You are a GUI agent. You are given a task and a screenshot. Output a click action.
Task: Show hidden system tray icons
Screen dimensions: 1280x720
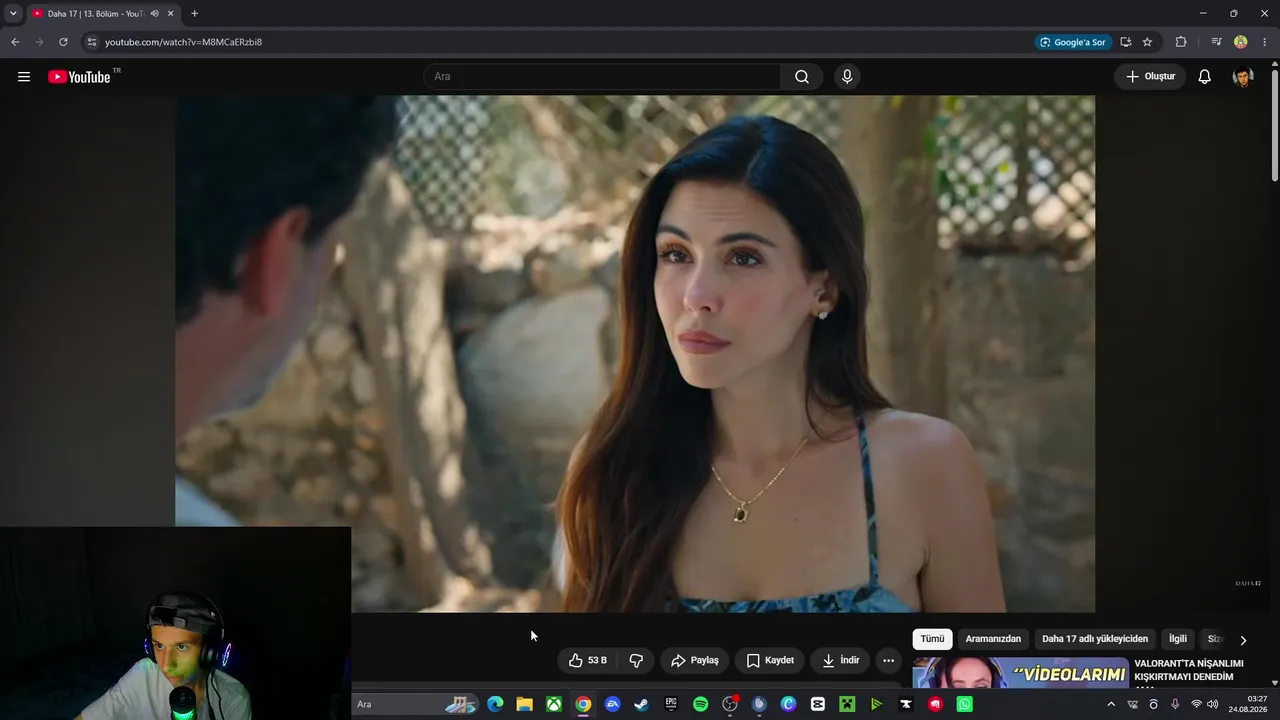point(1110,704)
